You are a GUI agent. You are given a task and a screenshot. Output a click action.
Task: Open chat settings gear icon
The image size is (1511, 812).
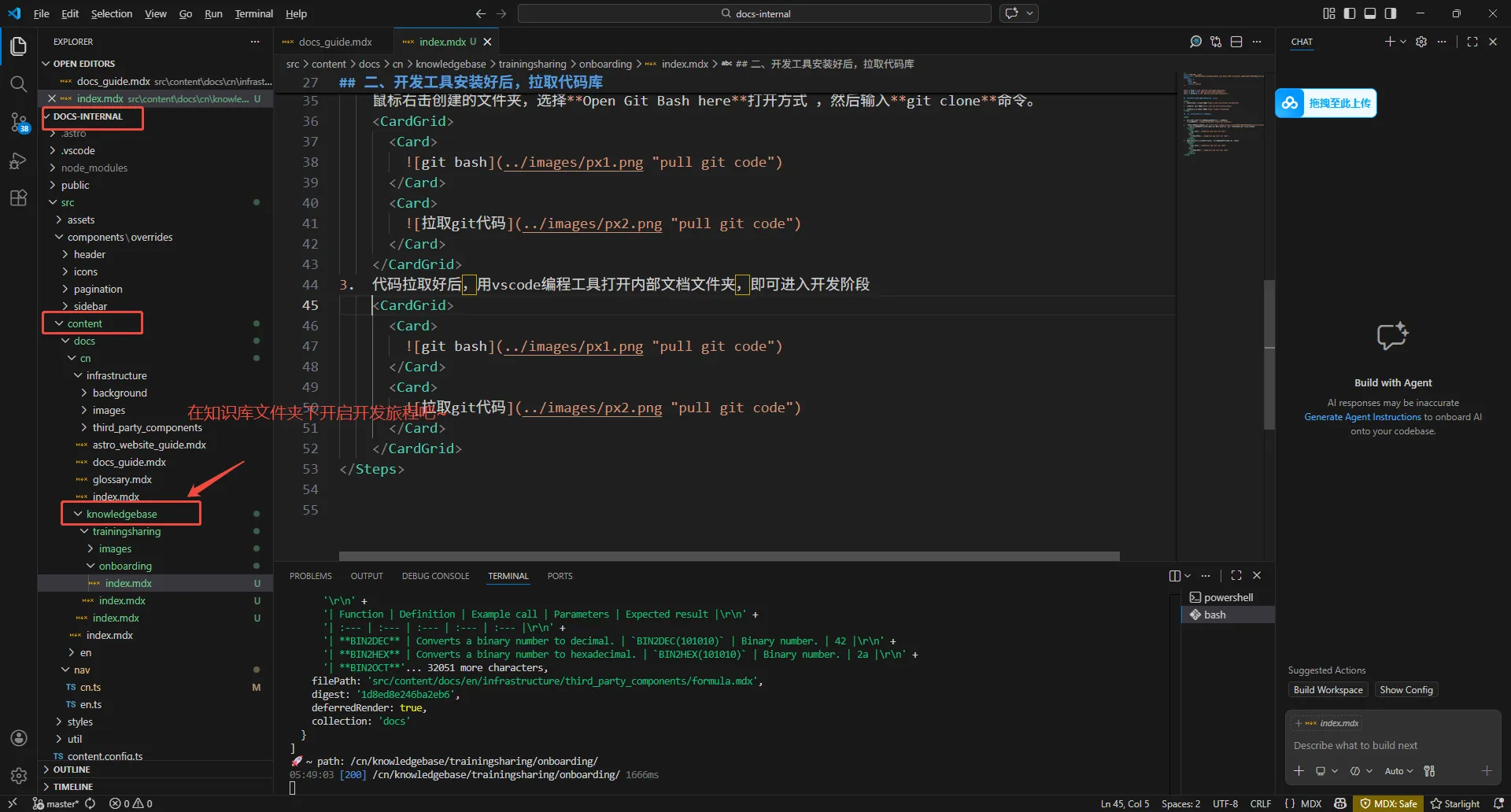click(x=1421, y=42)
